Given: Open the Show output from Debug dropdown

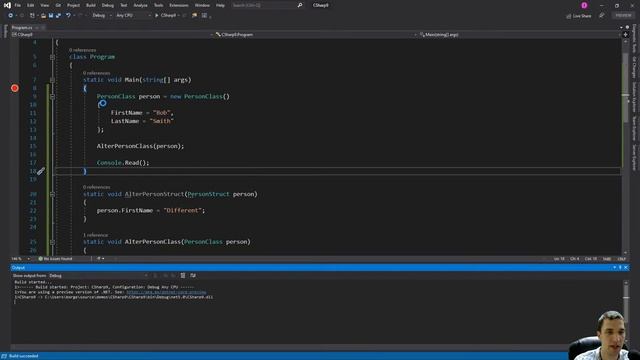Looking at the screenshot, I should (x=99, y=276).
